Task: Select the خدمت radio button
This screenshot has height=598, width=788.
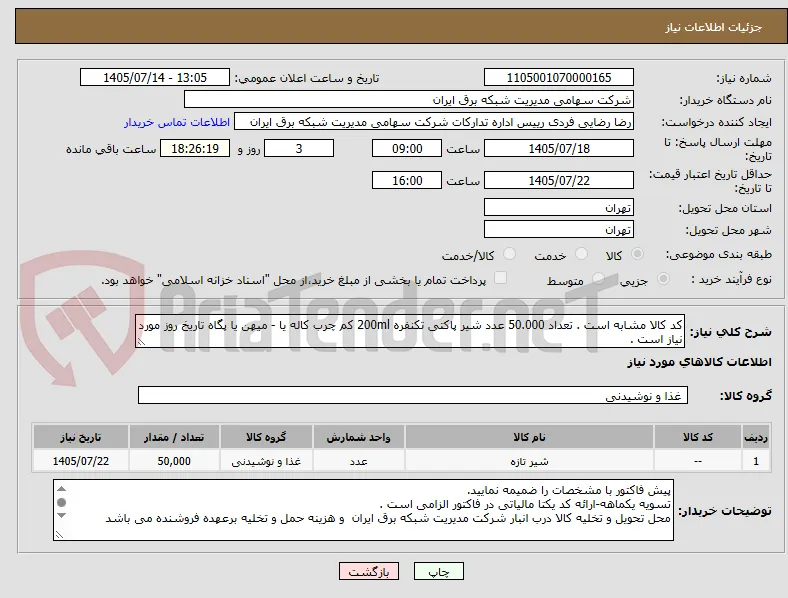Action: coord(581,254)
